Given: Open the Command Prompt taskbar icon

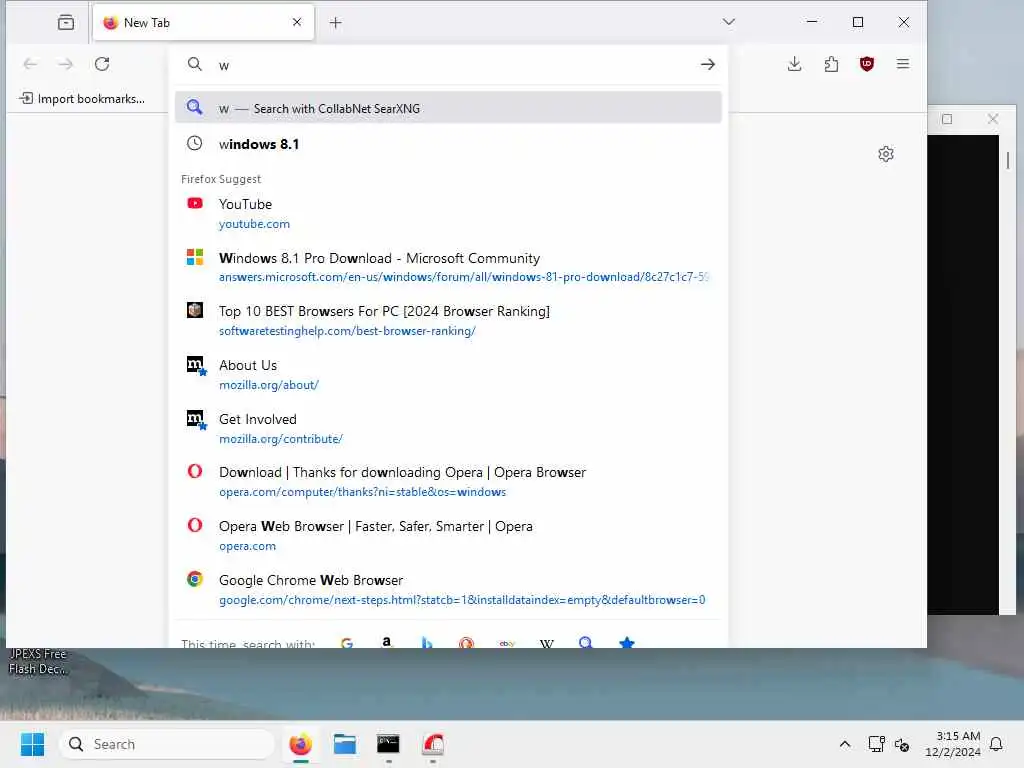Looking at the screenshot, I should pos(388,744).
